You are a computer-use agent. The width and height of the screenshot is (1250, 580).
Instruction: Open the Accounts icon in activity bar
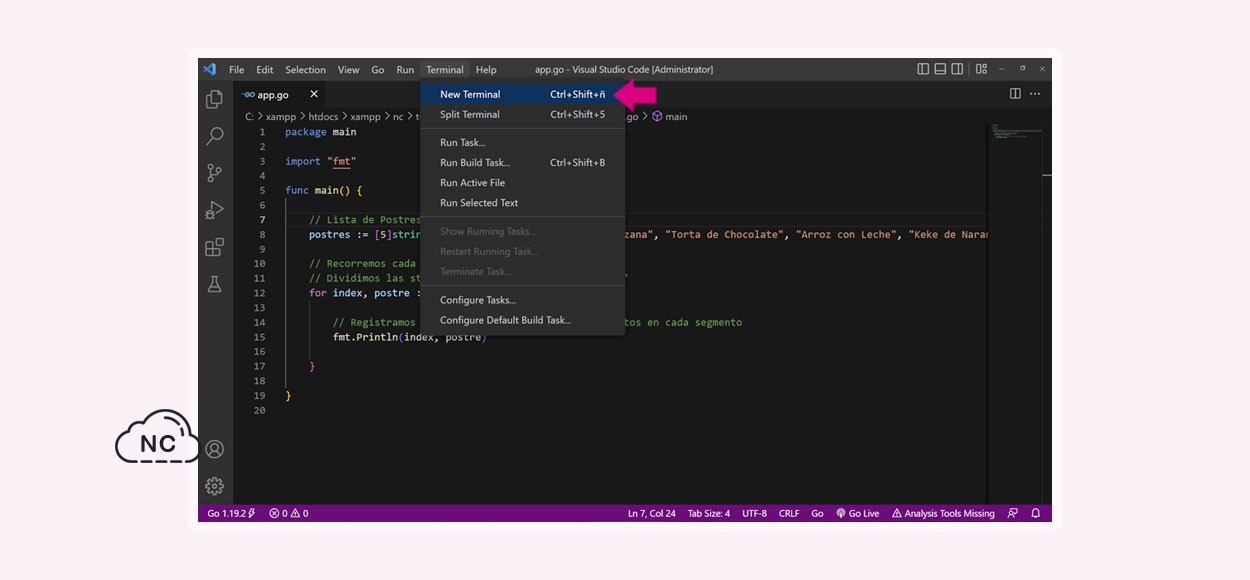pos(214,449)
